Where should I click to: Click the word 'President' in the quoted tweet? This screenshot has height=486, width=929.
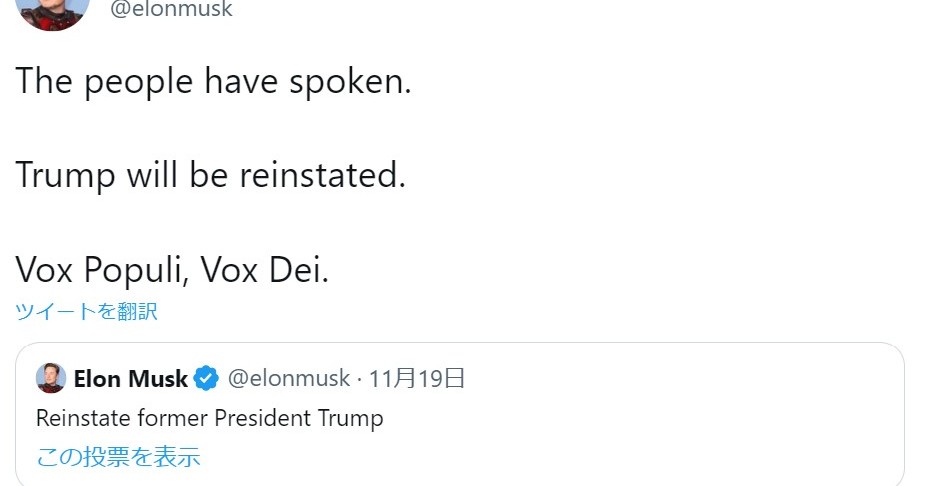click(x=262, y=418)
